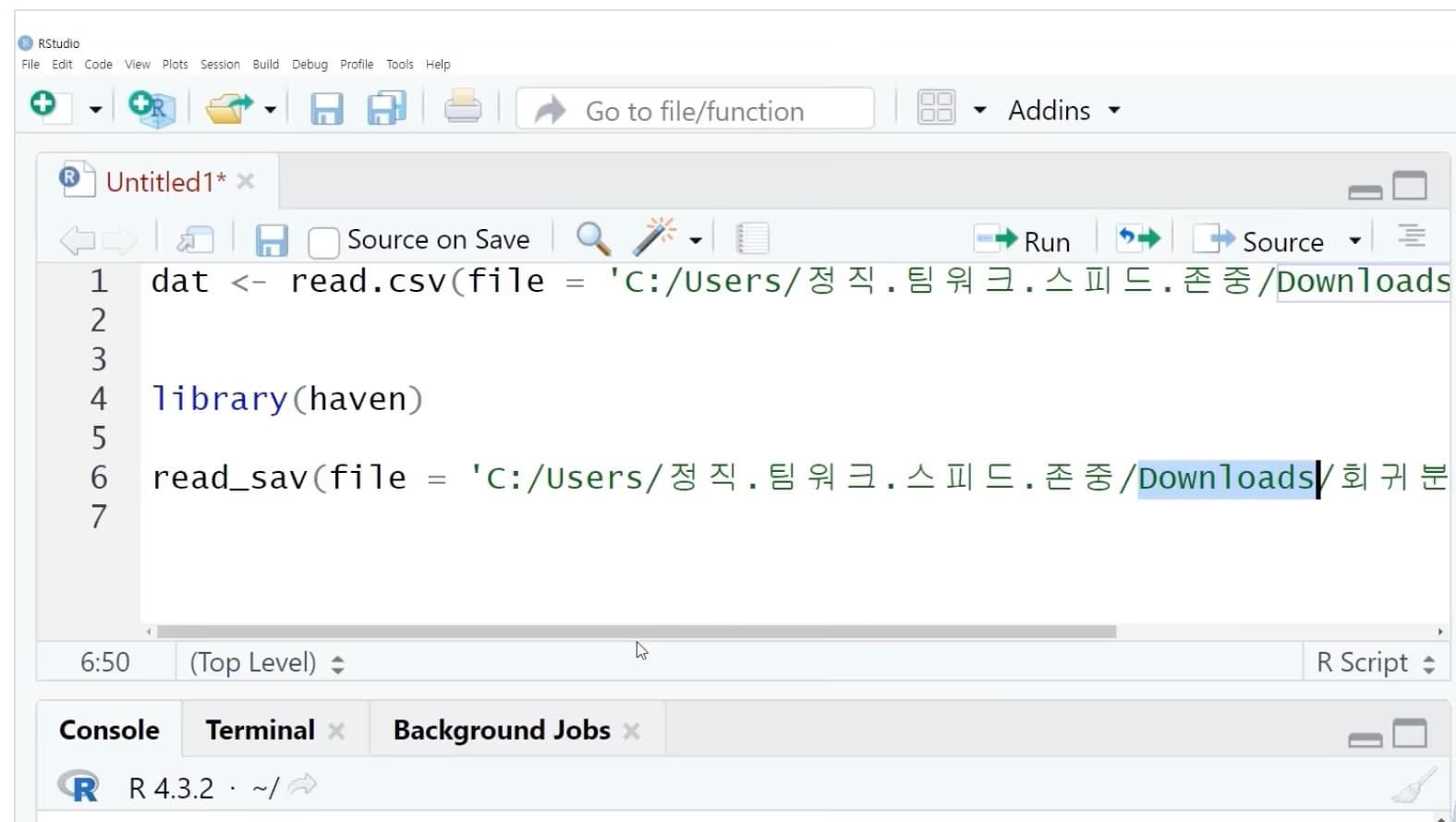
Task: Create a new R project
Action: tap(152, 109)
